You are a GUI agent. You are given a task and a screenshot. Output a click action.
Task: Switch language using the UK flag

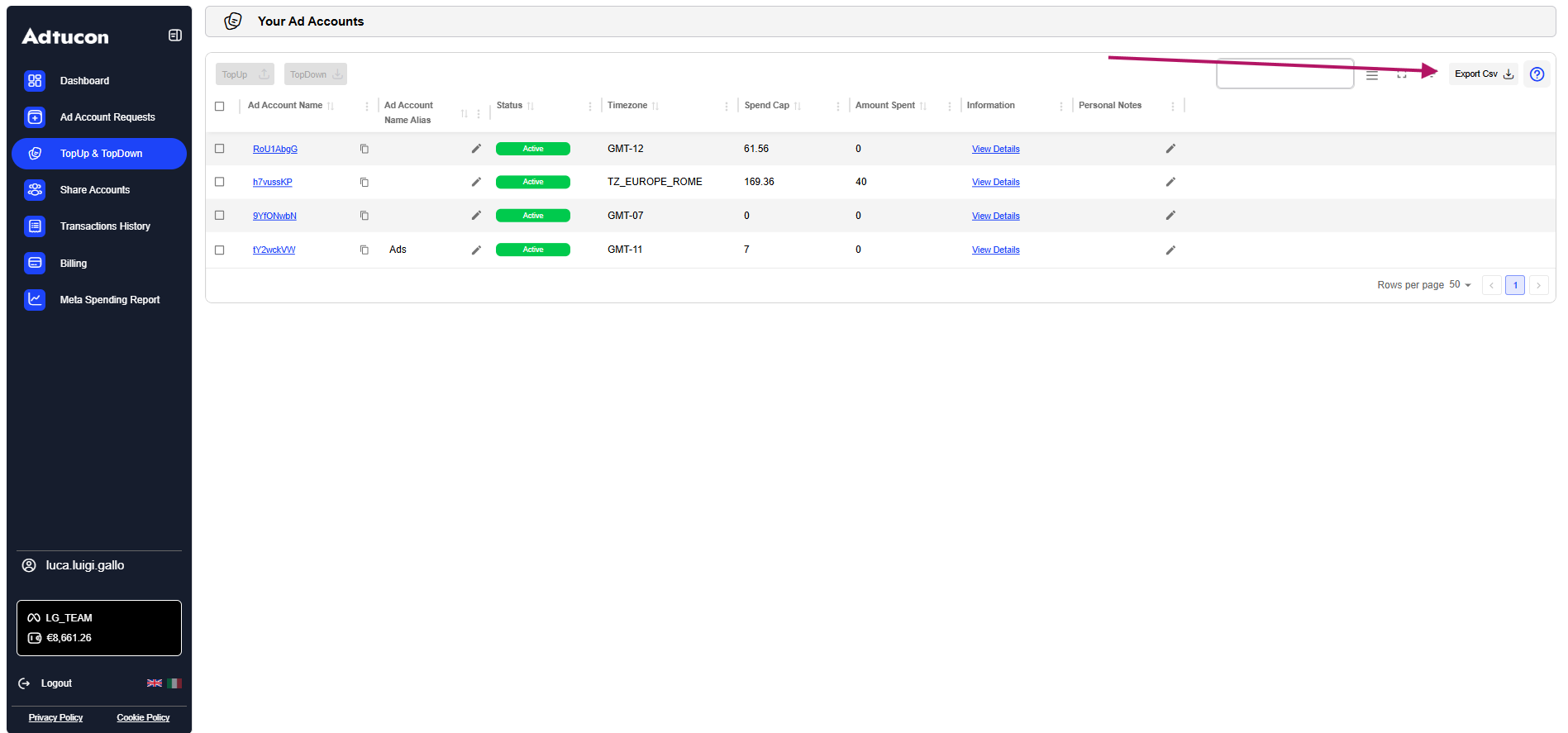click(x=155, y=683)
